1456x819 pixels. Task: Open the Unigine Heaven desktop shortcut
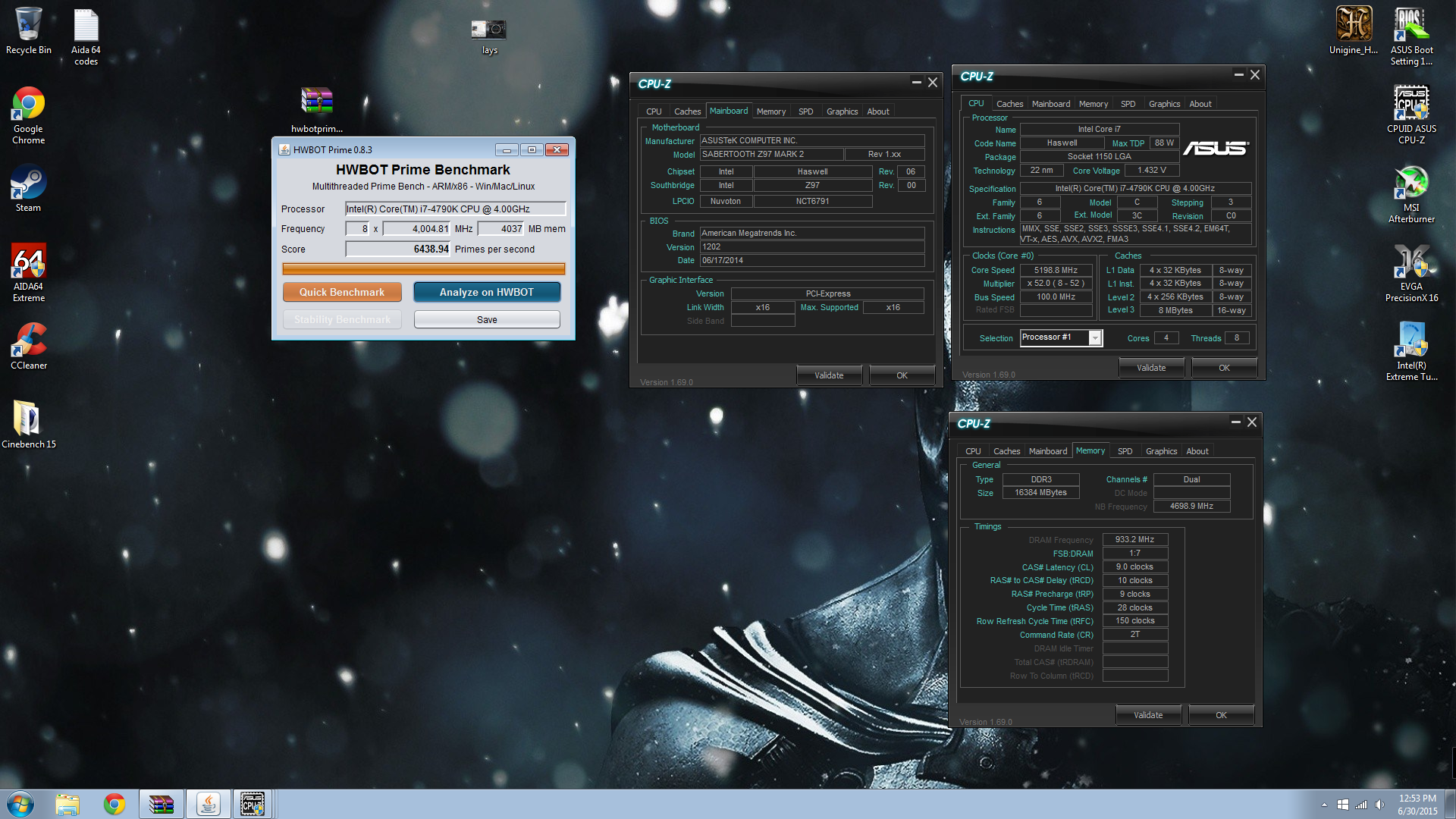pyautogui.click(x=1354, y=32)
